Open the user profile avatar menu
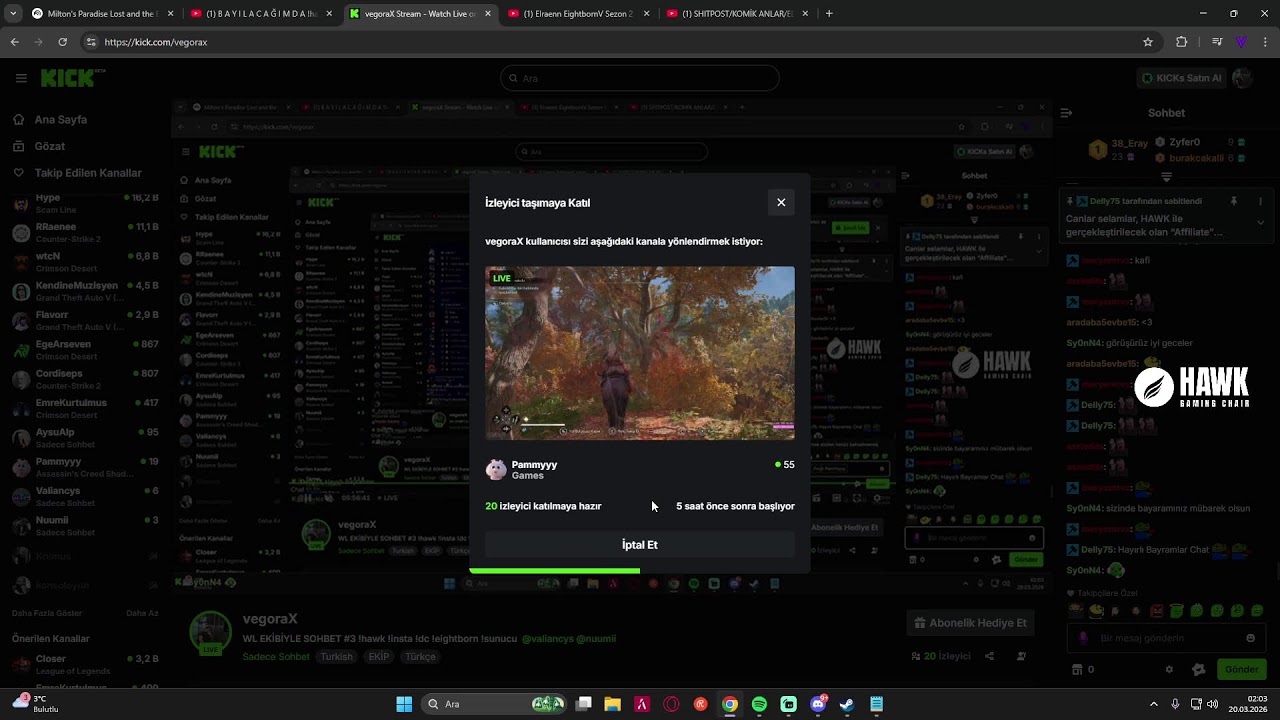1280x720 pixels. click(1242, 78)
